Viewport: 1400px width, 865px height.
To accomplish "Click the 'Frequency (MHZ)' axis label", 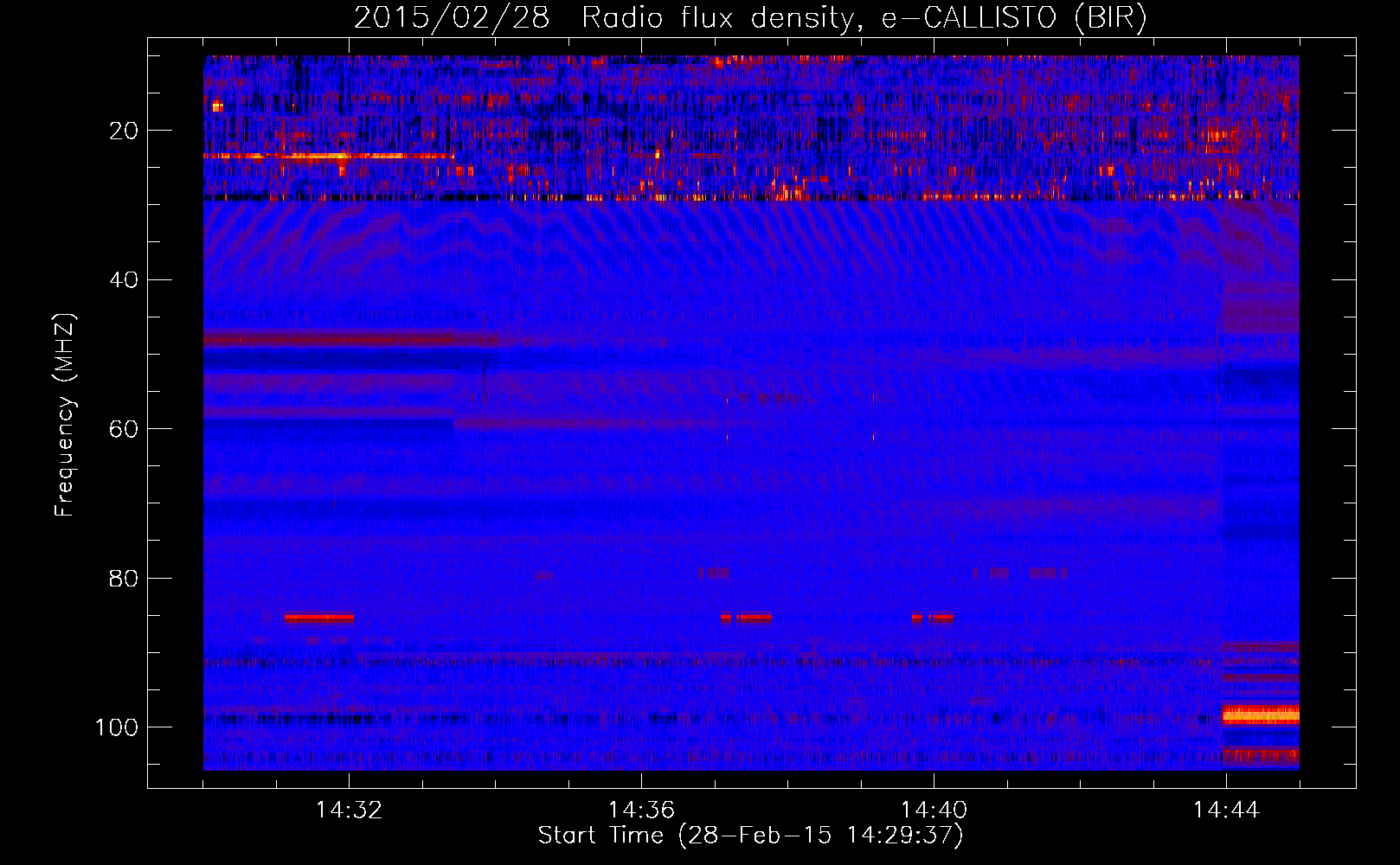I will tap(65, 415).
